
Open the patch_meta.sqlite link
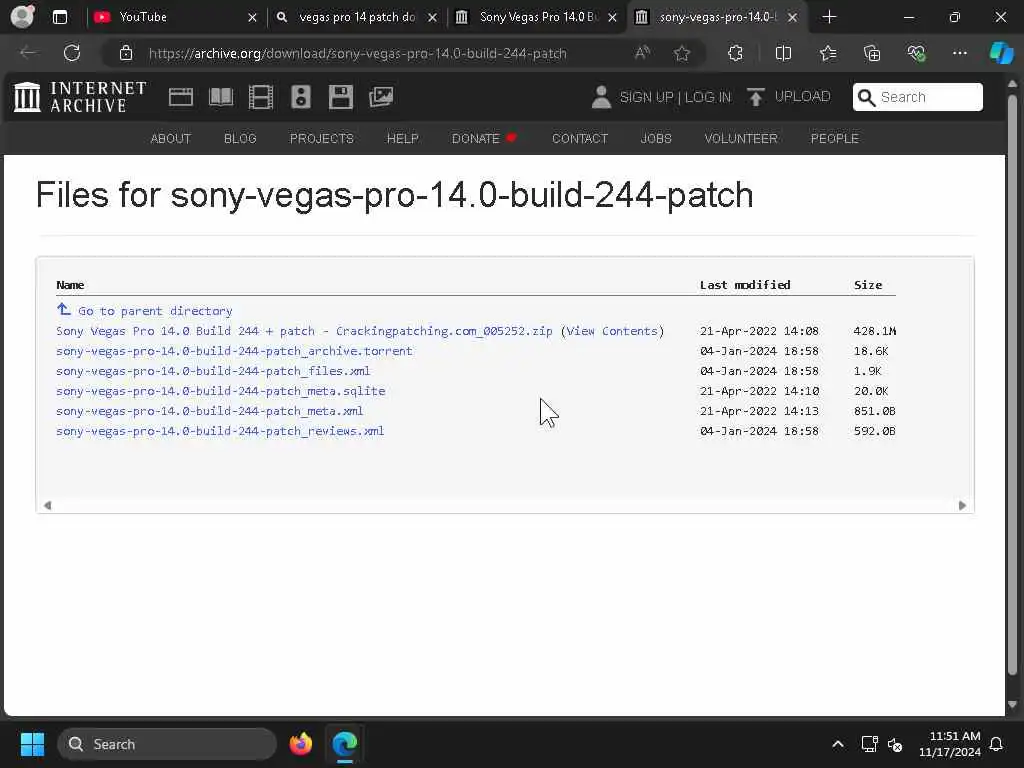pos(221,391)
